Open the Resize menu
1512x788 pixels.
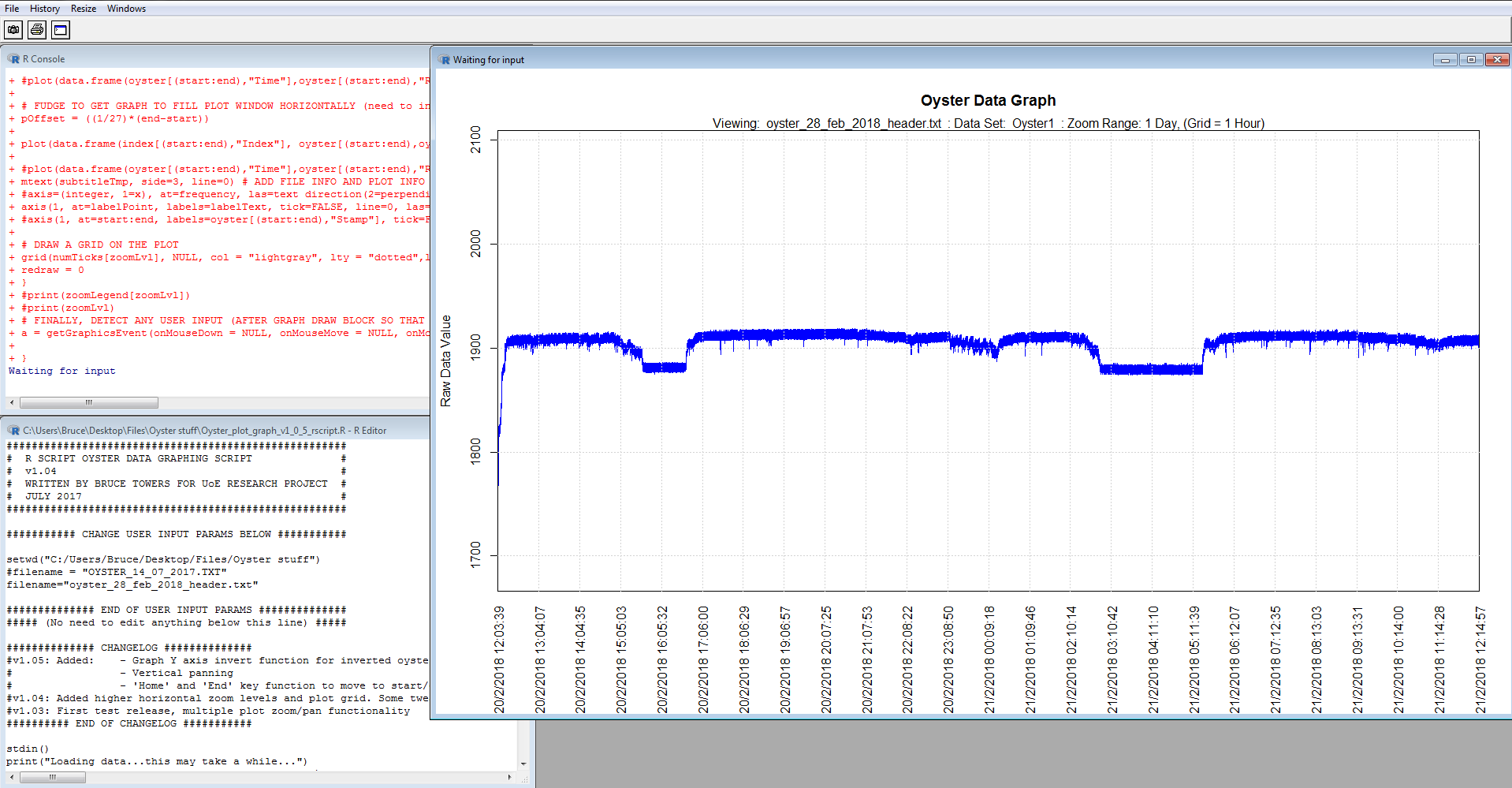[84, 9]
